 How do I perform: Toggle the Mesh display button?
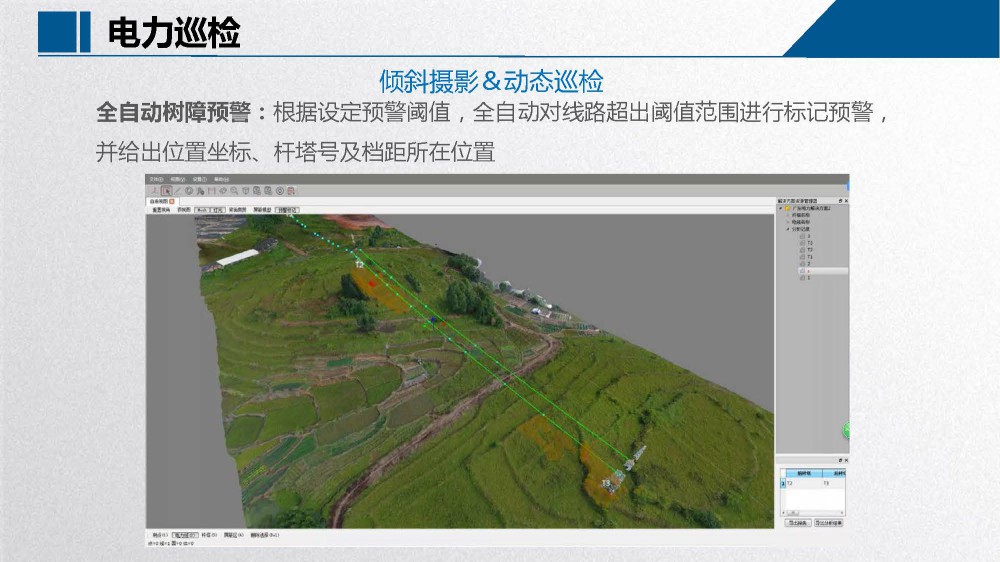pos(203,210)
